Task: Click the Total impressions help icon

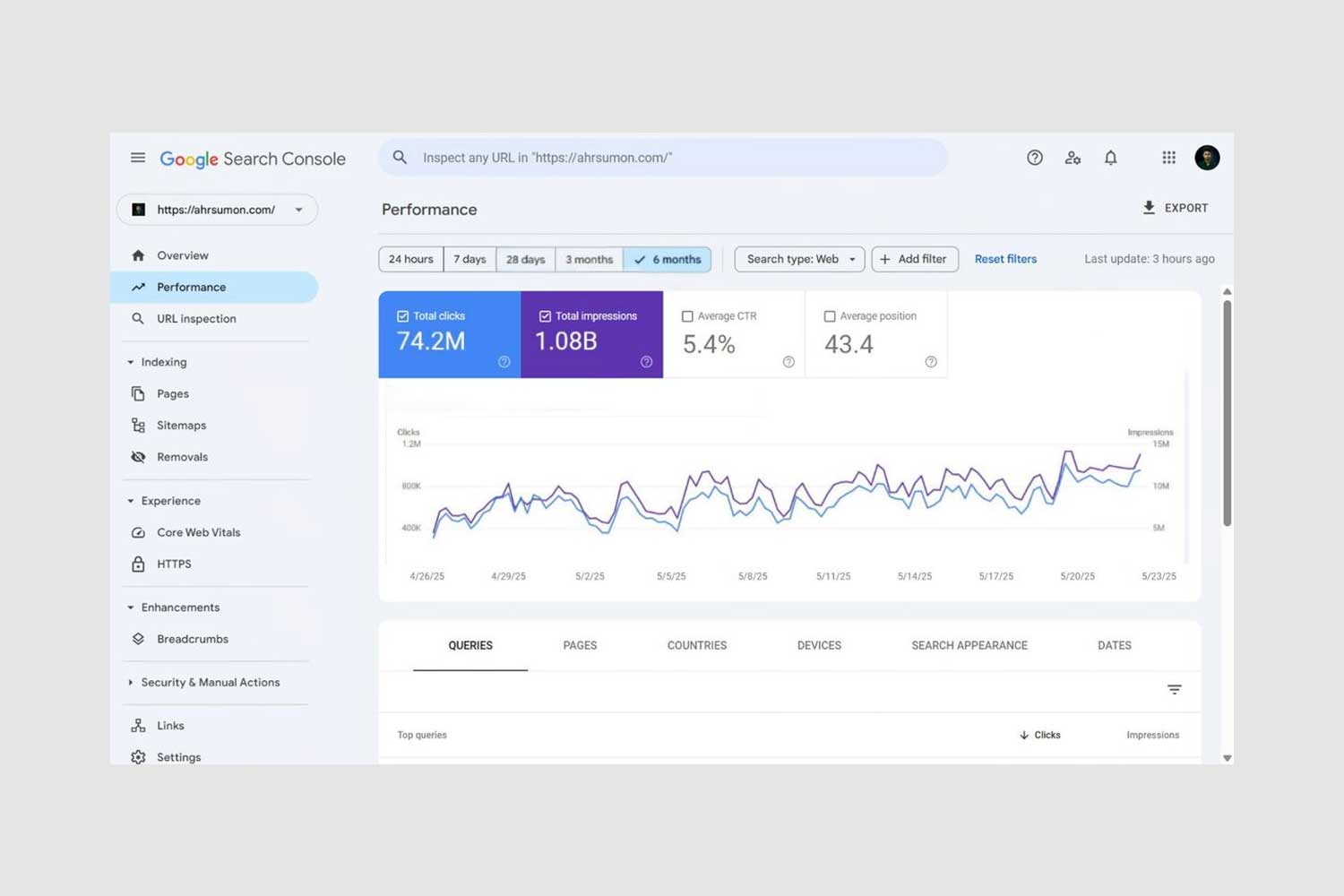Action: pyautogui.click(x=646, y=362)
